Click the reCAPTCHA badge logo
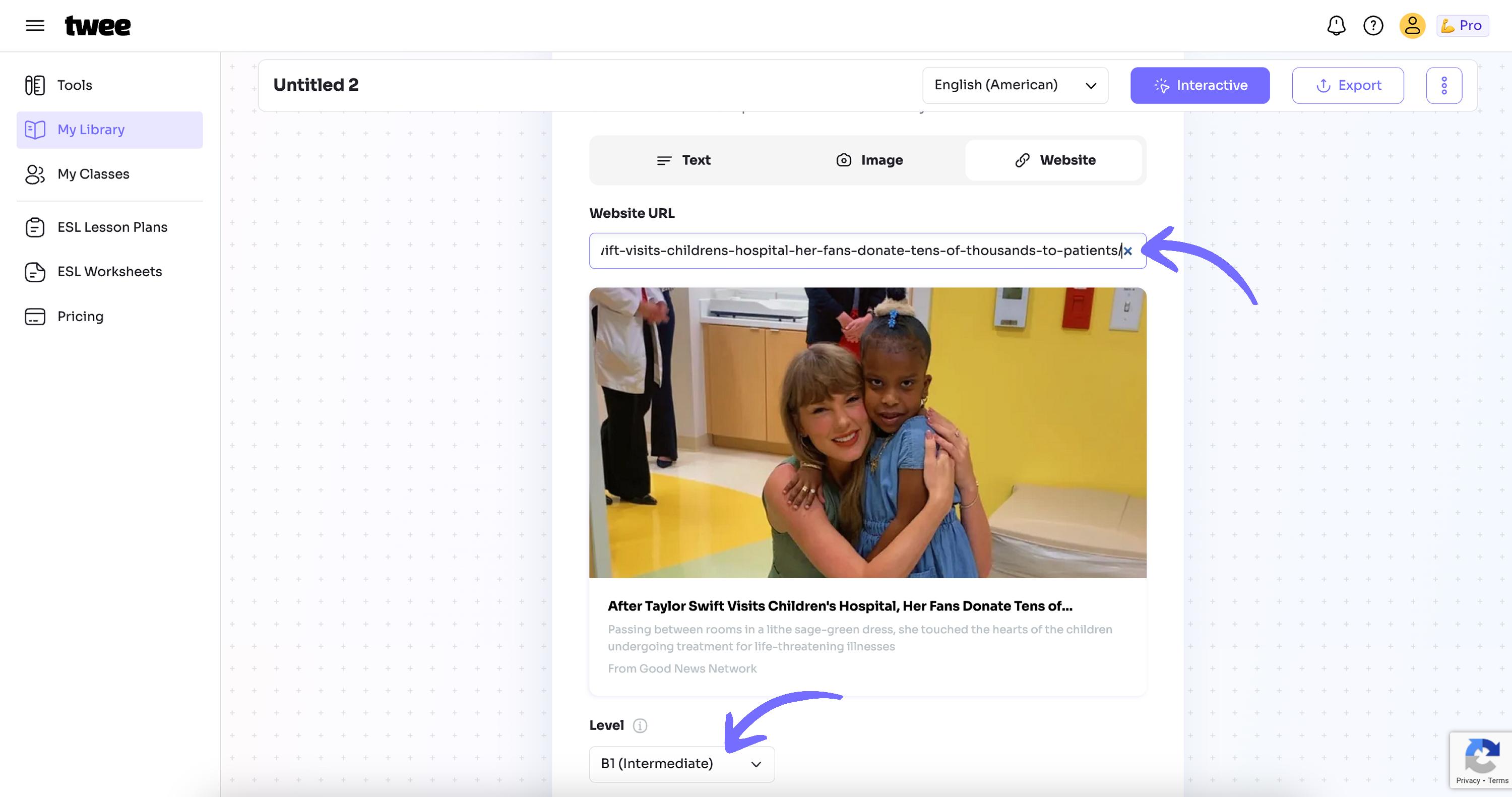The width and height of the screenshot is (1512, 797). (1482, 755)
